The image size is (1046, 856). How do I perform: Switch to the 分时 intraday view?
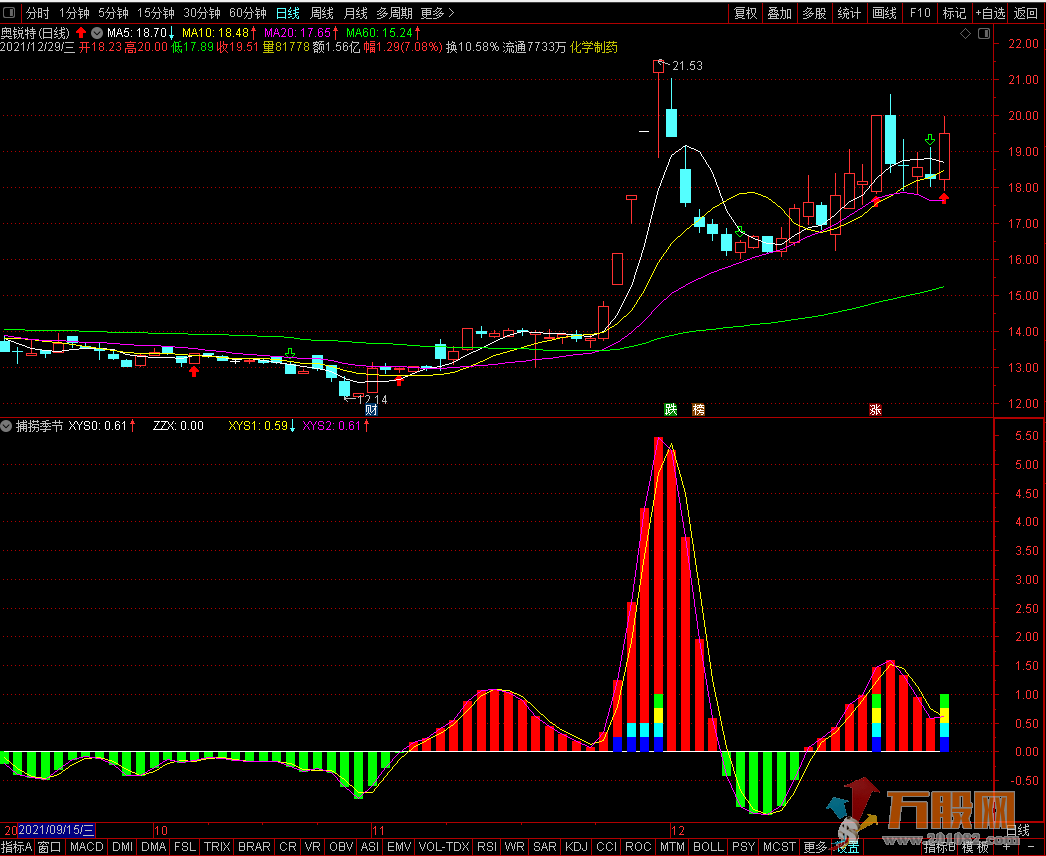[37, 13]
